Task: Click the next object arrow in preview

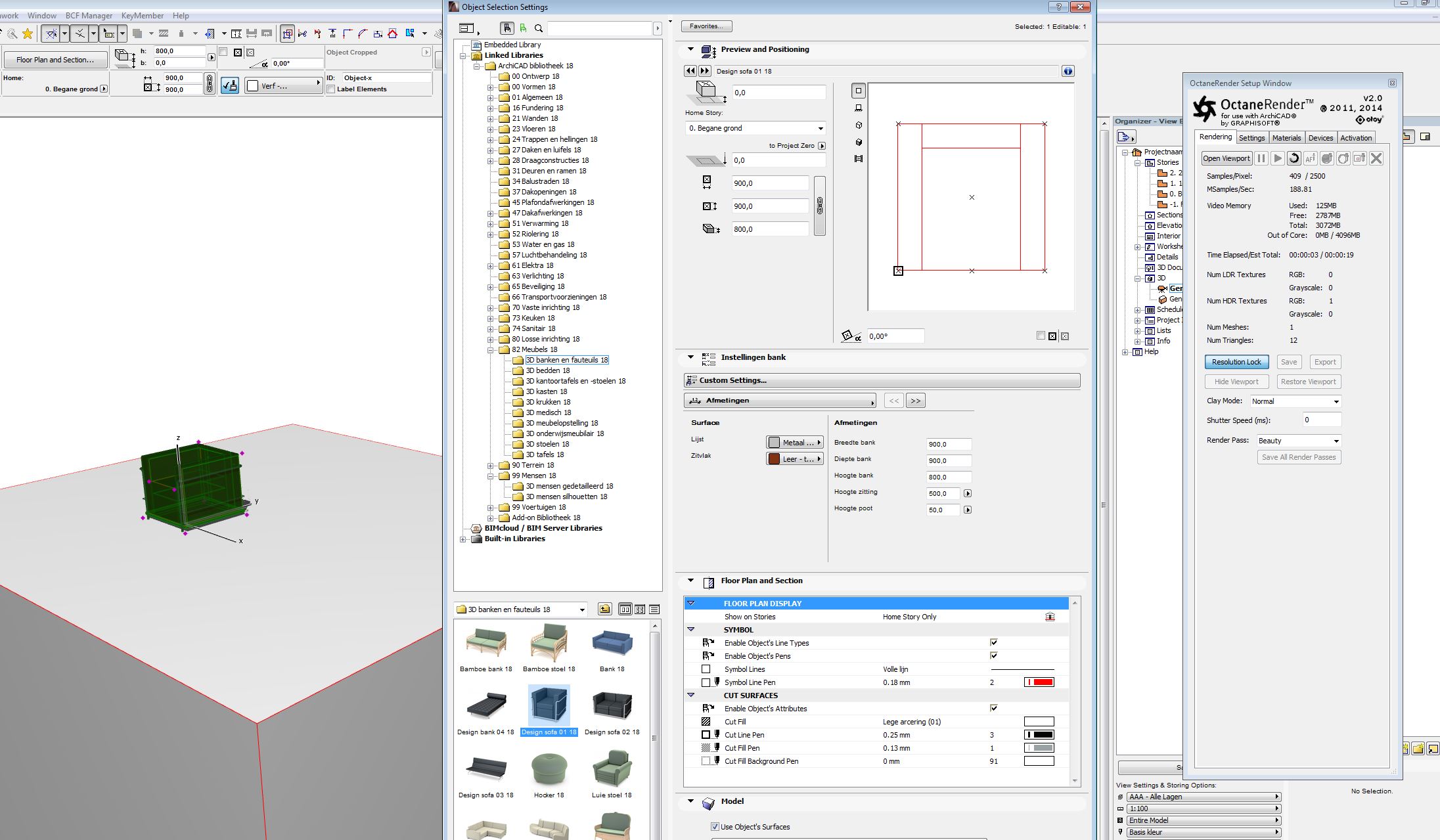Action: click(705, 71)
